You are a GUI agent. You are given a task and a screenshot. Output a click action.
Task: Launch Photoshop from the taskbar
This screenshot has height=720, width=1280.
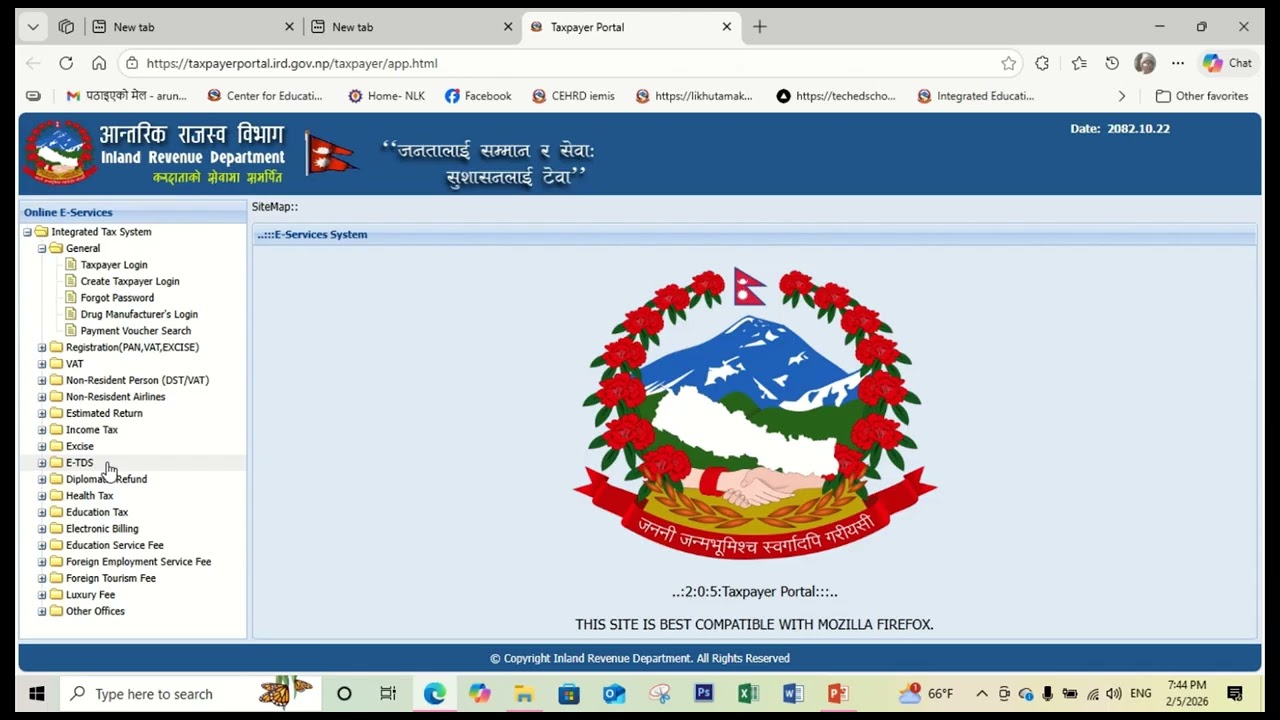click(x=704, y=693)
